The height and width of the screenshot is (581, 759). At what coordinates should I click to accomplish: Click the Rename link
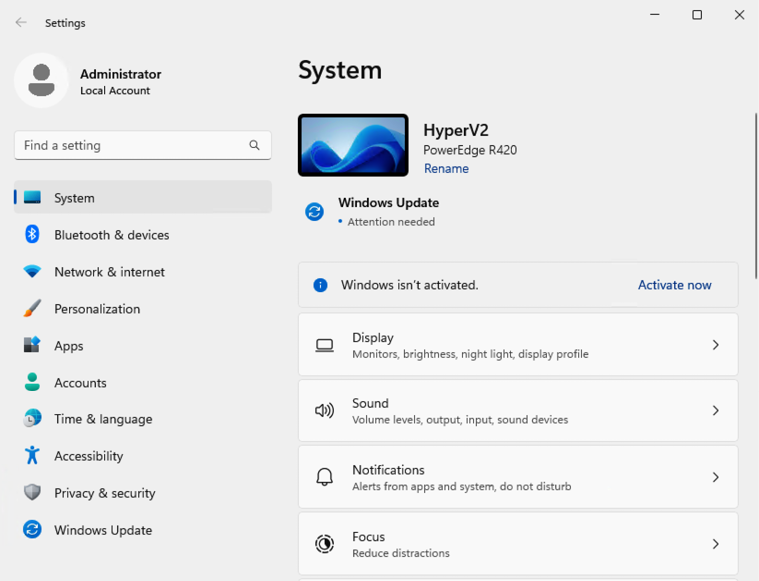pyautogui.click(x=446, y=168)
